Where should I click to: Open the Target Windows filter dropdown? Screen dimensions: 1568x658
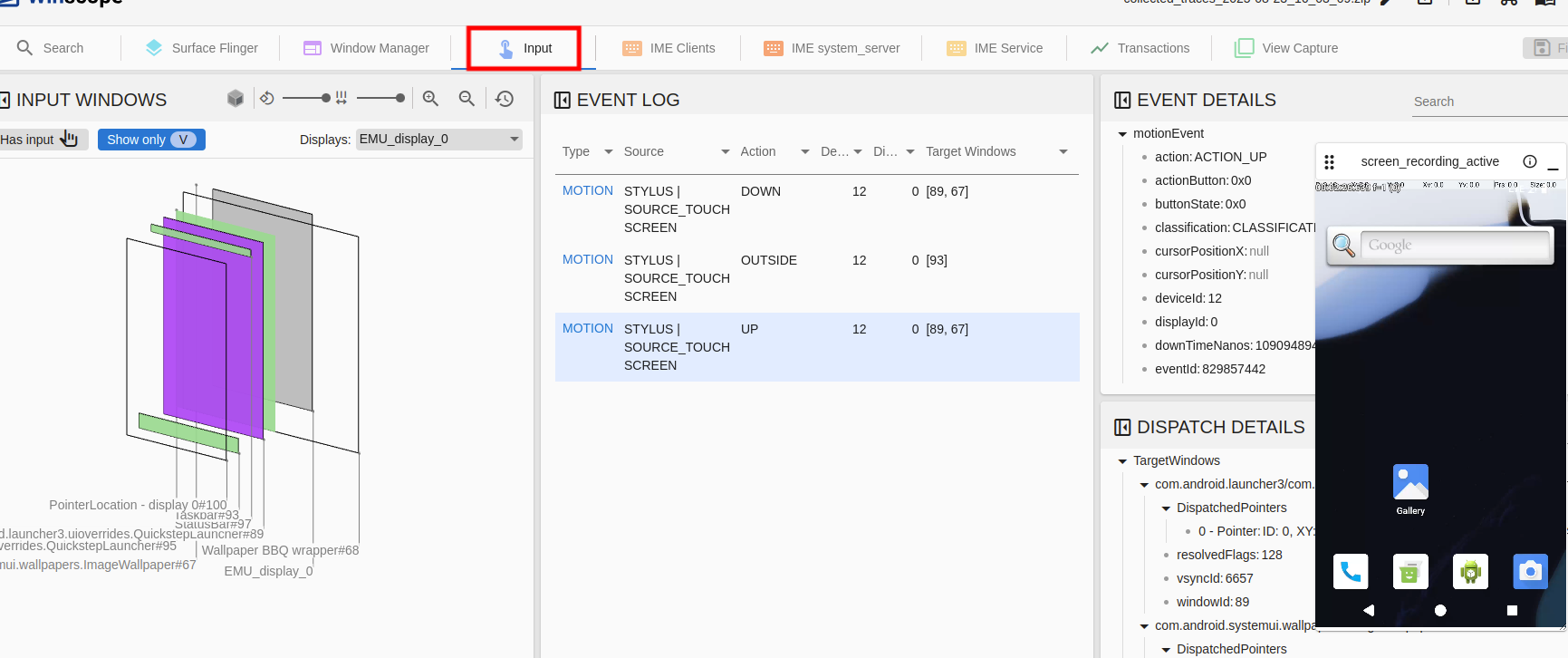(x=1063, y=151)
